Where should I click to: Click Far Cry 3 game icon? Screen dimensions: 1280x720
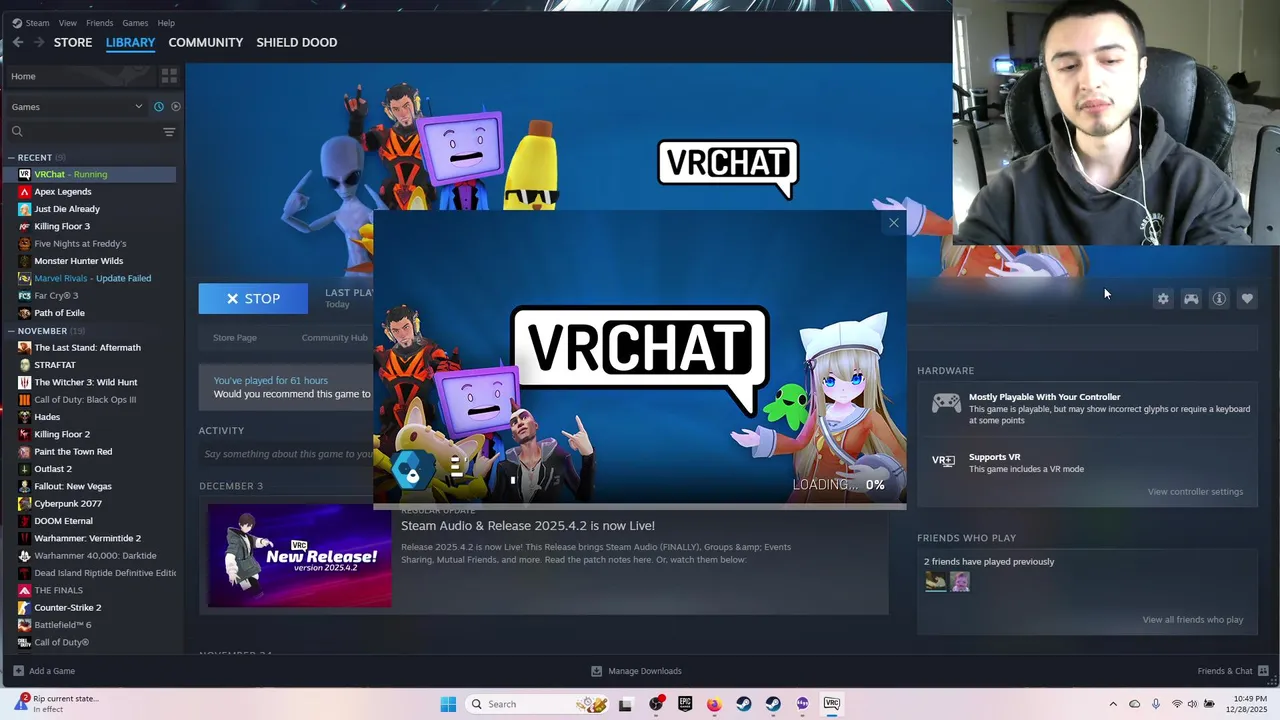tap(25, 295)
